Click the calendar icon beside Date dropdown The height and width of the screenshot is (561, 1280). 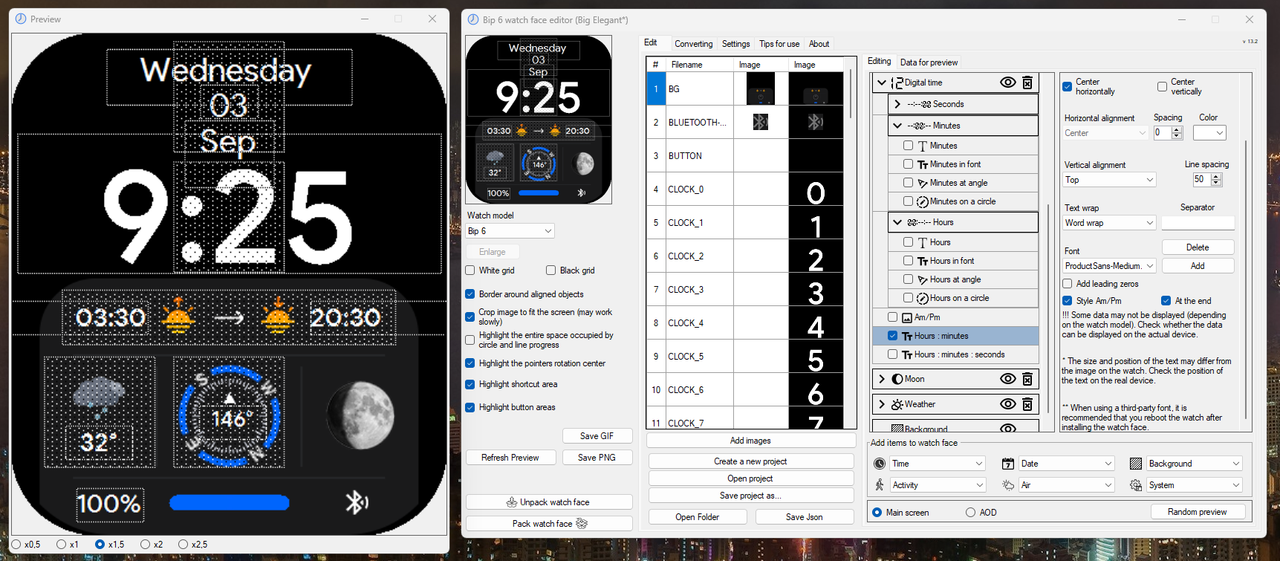pyautogui.click(x=1007, y=464)
